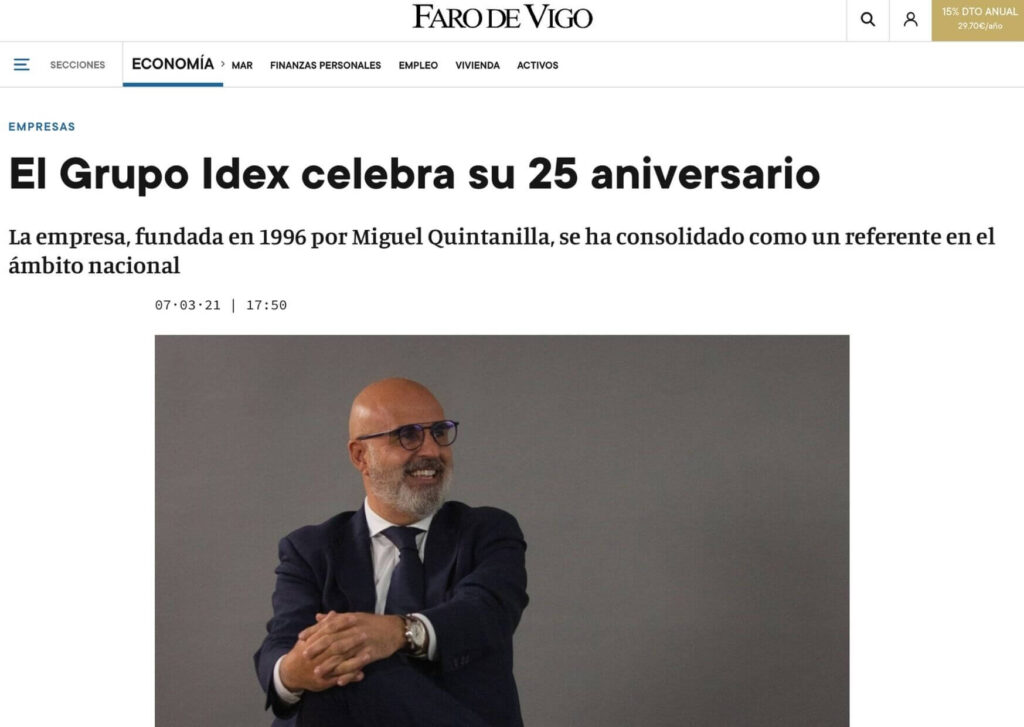Open the article photo of the man
Screen dimensions: 1024x727
pyautogui.click(x=502, y=530)
